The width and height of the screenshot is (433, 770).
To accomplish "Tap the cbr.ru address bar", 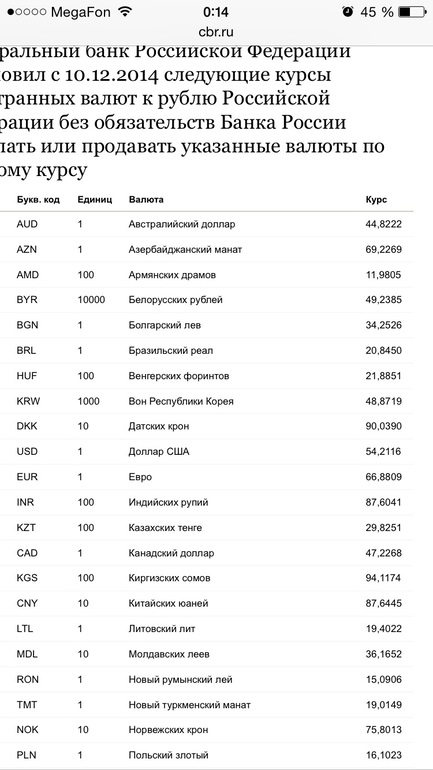I will pyautogui.click(x=216, y=32).
